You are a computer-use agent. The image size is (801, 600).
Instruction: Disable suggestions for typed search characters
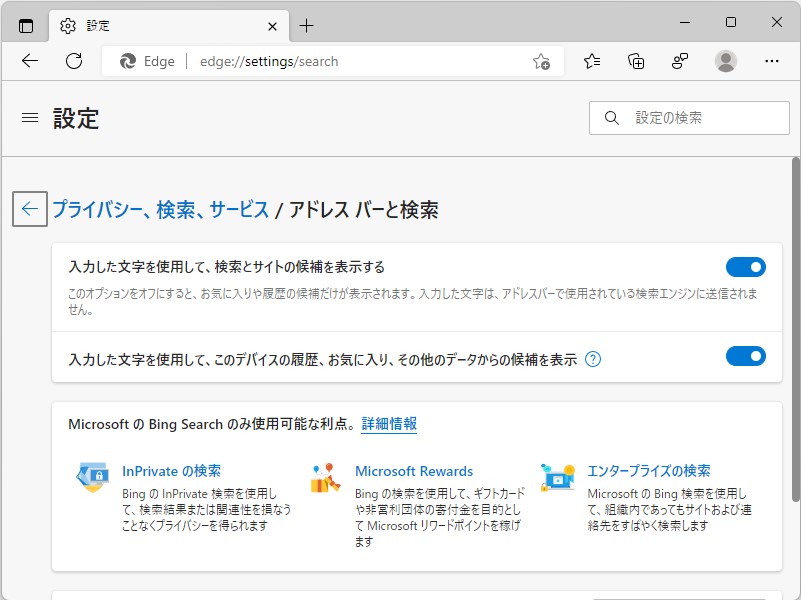[745, 267]
